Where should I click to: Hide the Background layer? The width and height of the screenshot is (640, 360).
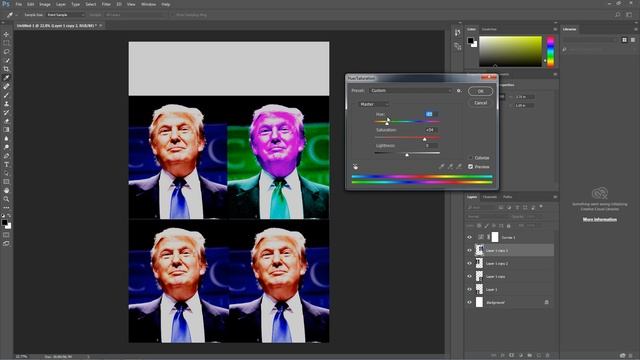[x=469, y=302]
